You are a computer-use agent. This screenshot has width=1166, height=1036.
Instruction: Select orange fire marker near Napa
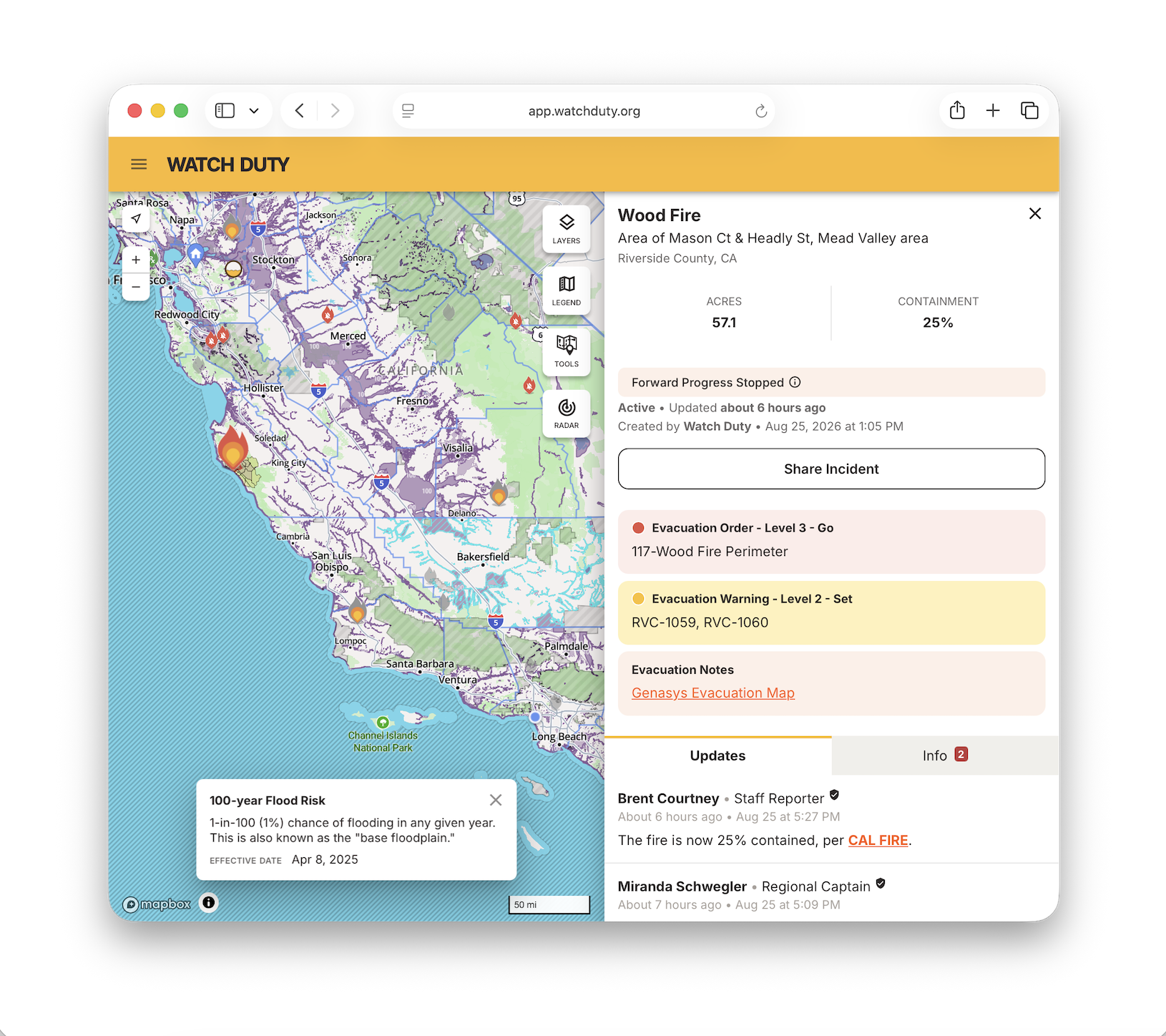231,228
